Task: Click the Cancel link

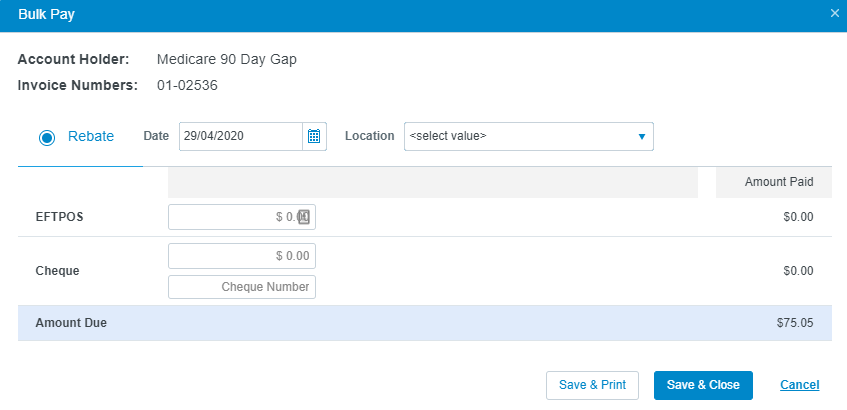Action: coord(799,385)
